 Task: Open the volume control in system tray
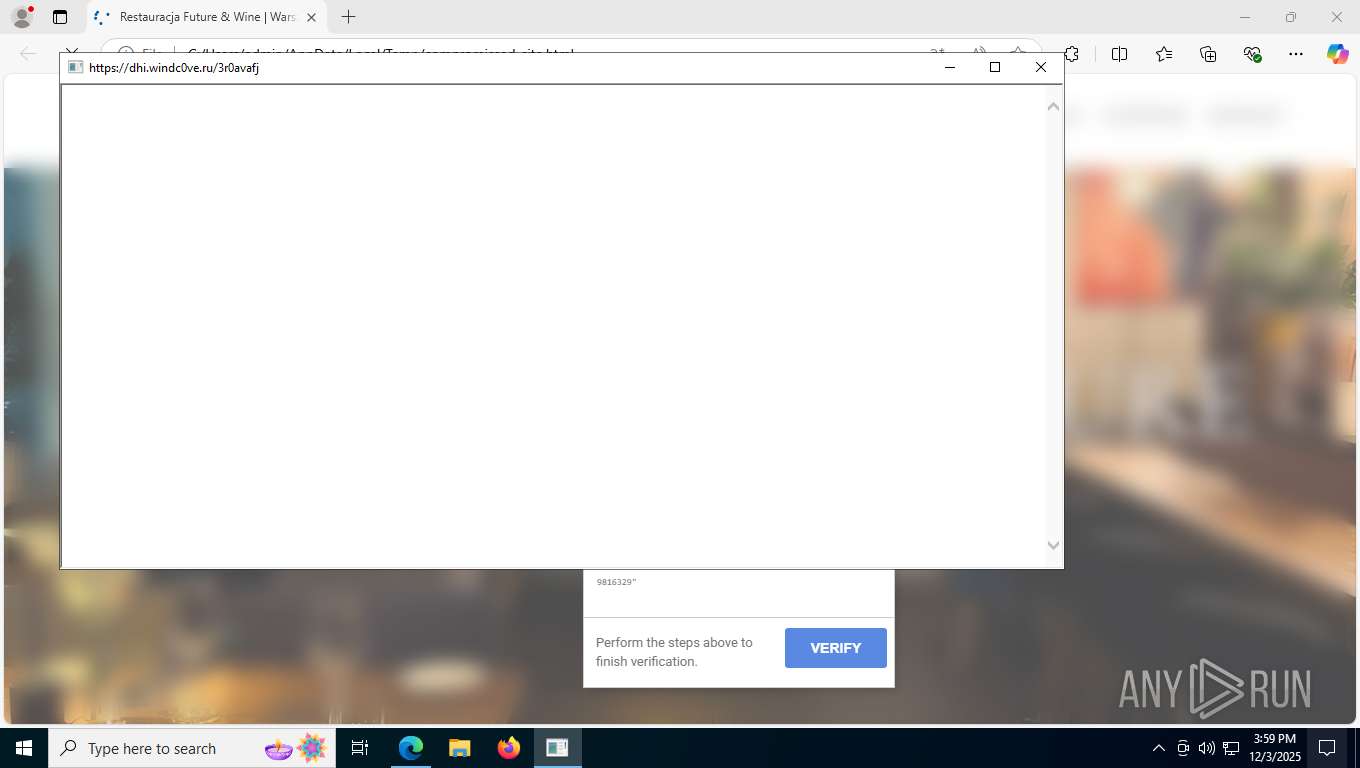[x=1207, y=748]
